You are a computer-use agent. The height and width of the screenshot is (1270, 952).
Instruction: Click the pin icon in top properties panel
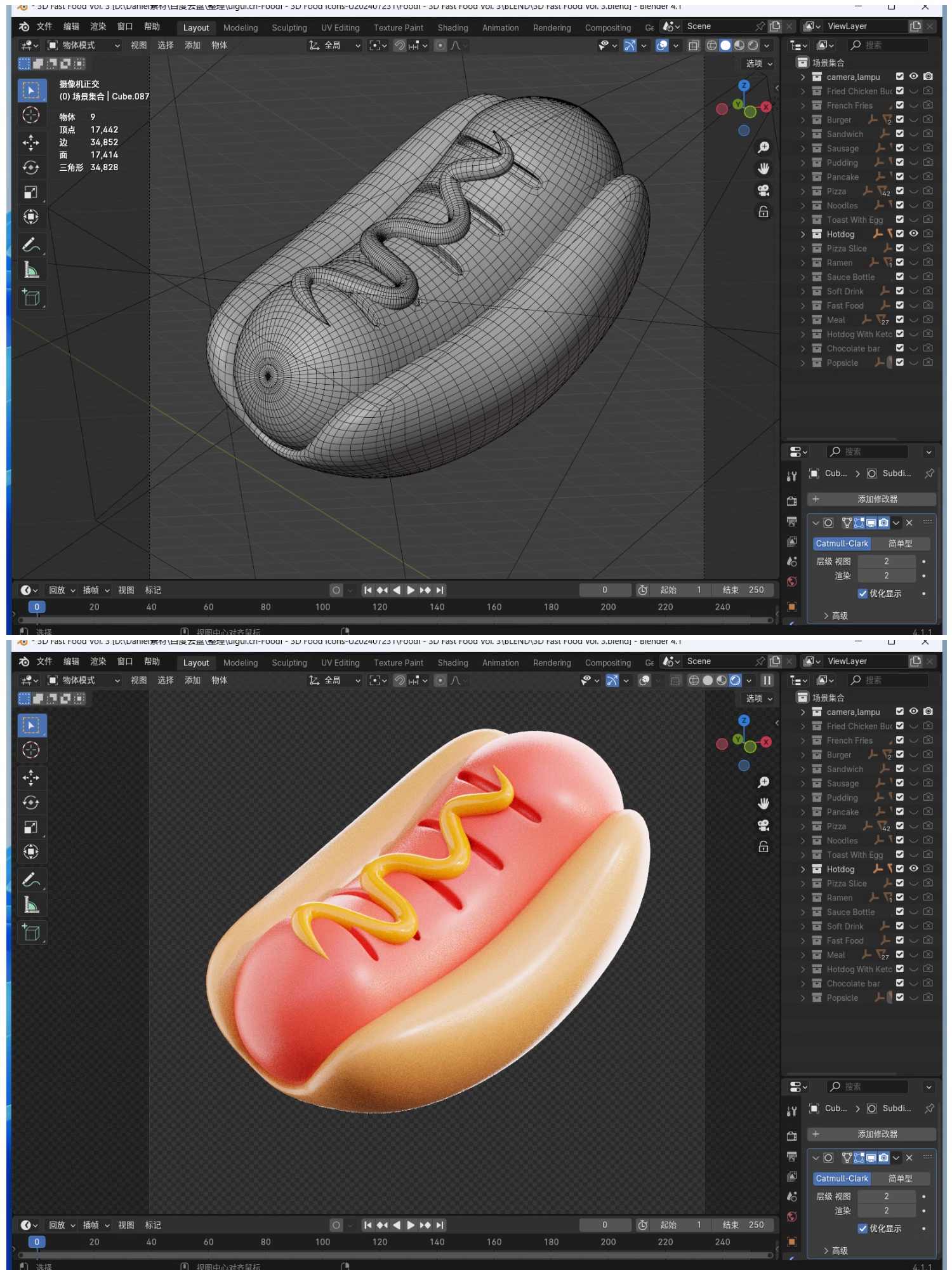point(929,473)
